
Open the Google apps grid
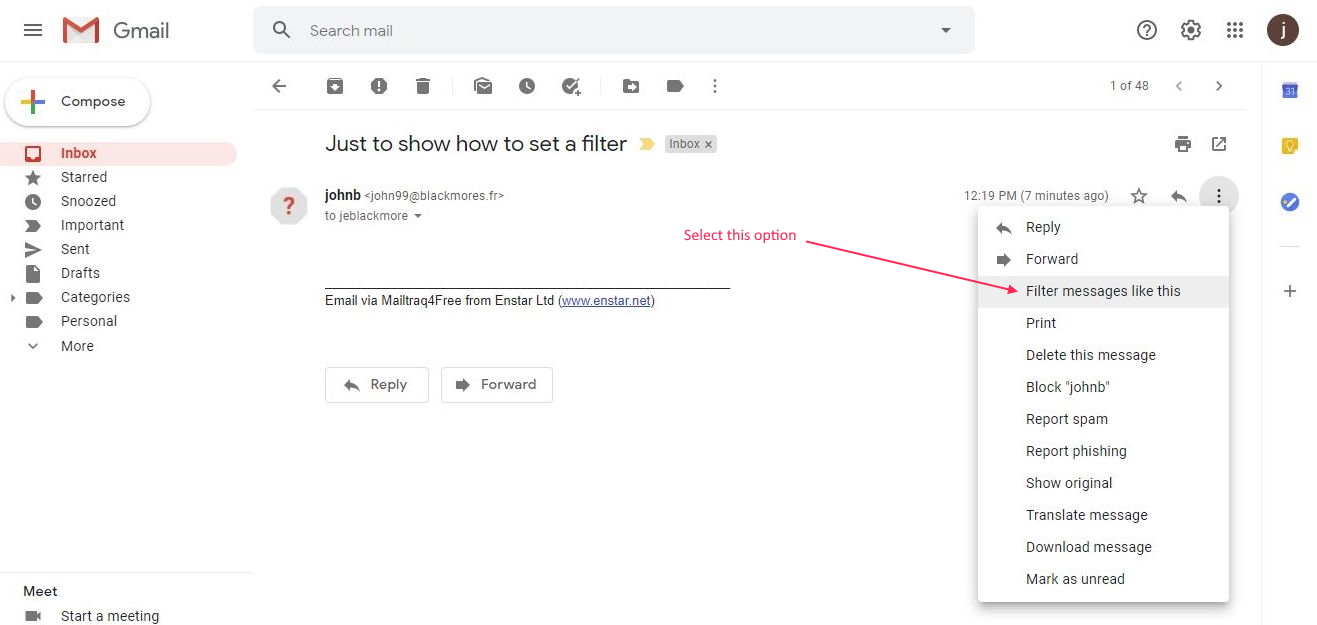tap(1235, 30)
